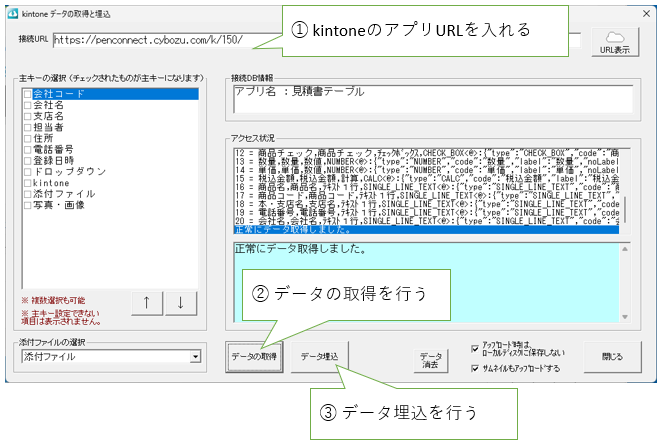Click scroll-down arrow of cyan message box

click(x=625, y=317)
